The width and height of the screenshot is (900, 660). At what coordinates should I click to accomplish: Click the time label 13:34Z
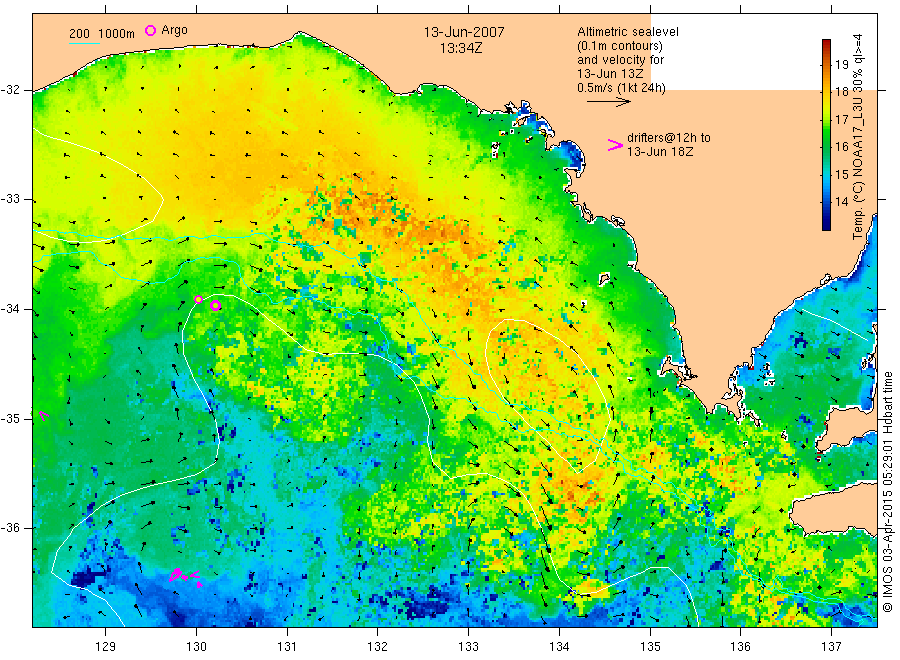pyautogui.click(x=461, y=48)
